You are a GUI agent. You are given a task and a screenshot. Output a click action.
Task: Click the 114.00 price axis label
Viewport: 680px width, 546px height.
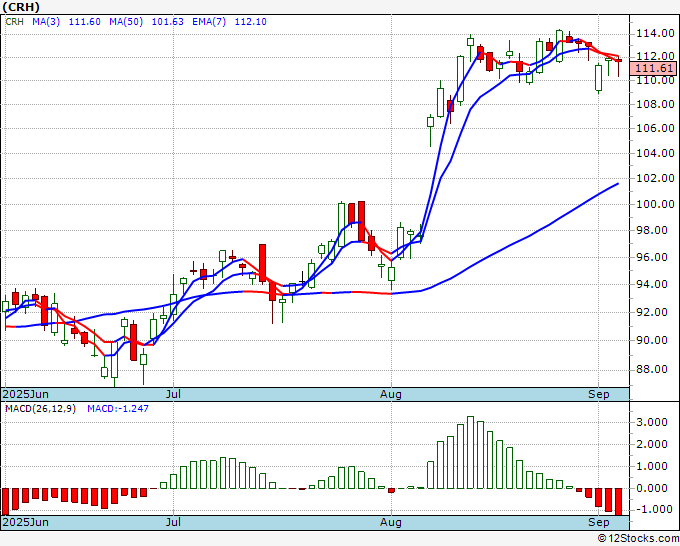click(655, 33)
